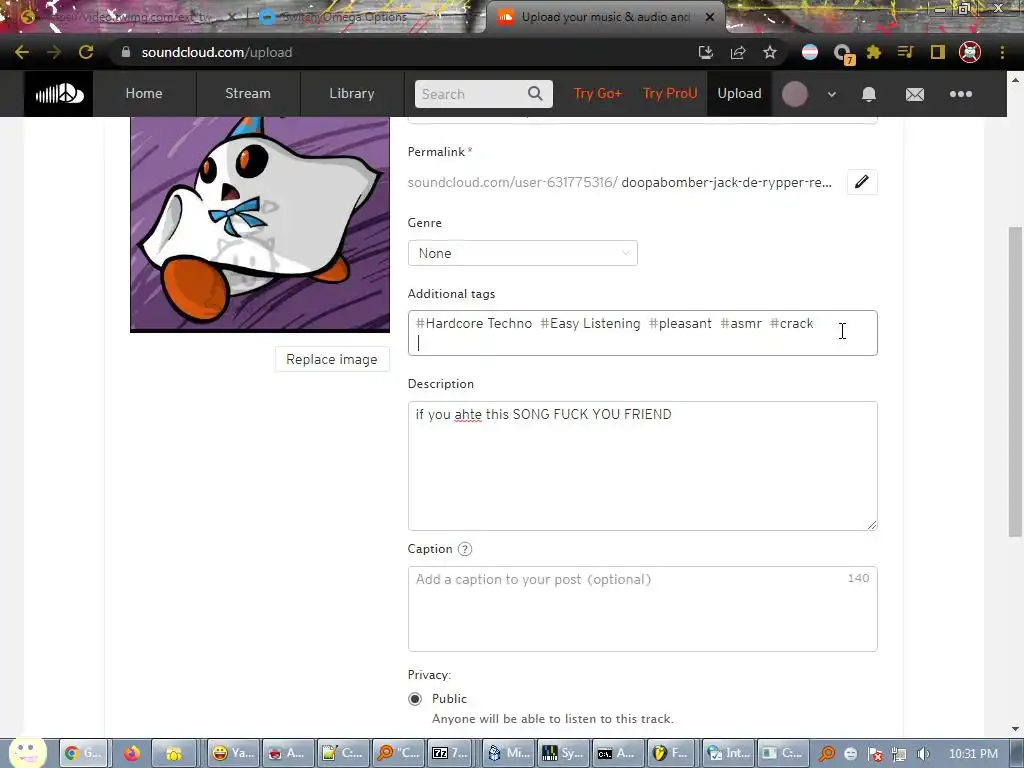Image resolution: width=1024 pixels, height=768 pixels.
Task: Select the Public privacy radio
Action: pos(415,699)
